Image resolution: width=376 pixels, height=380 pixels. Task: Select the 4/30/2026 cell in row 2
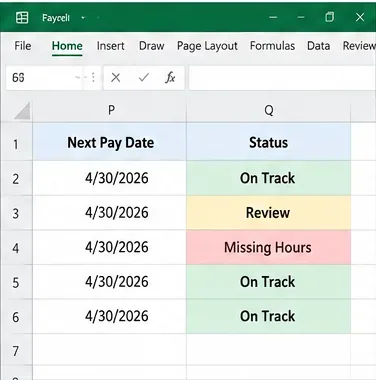pos(110,178)
